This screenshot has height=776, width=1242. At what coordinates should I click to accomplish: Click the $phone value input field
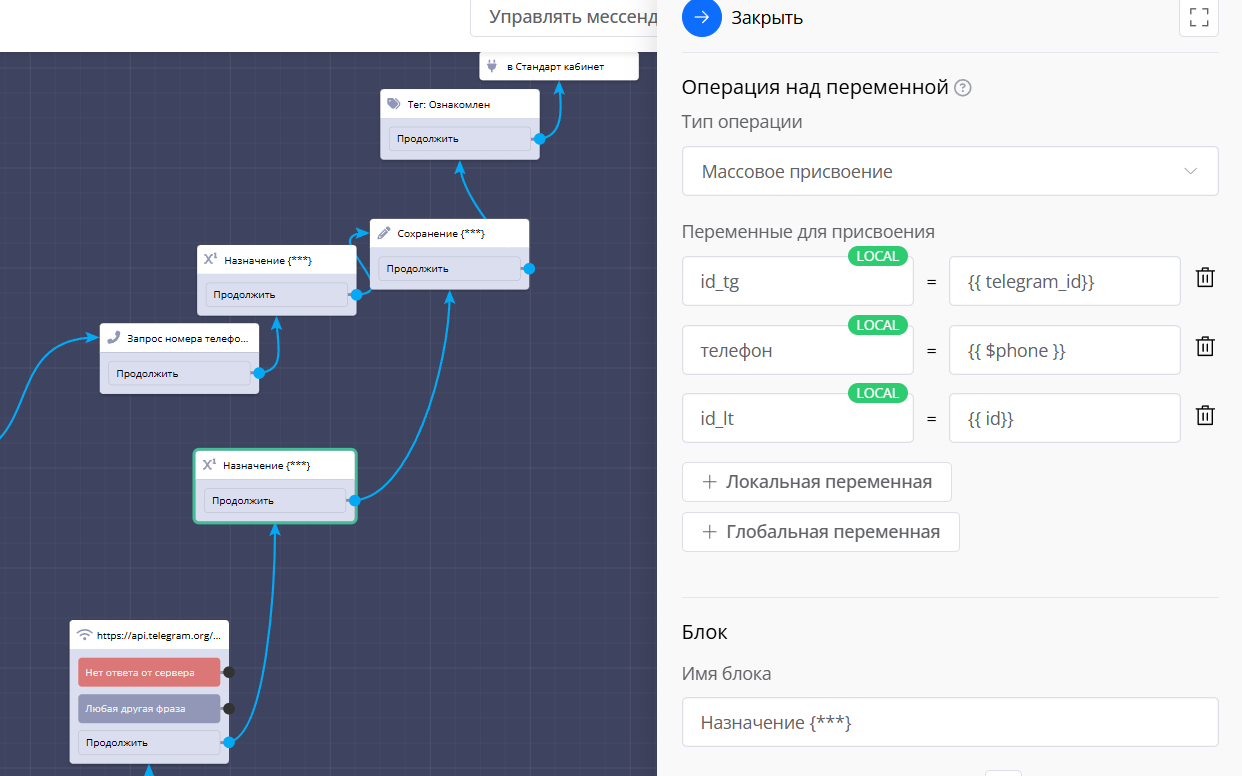[x=1064, y=351]
